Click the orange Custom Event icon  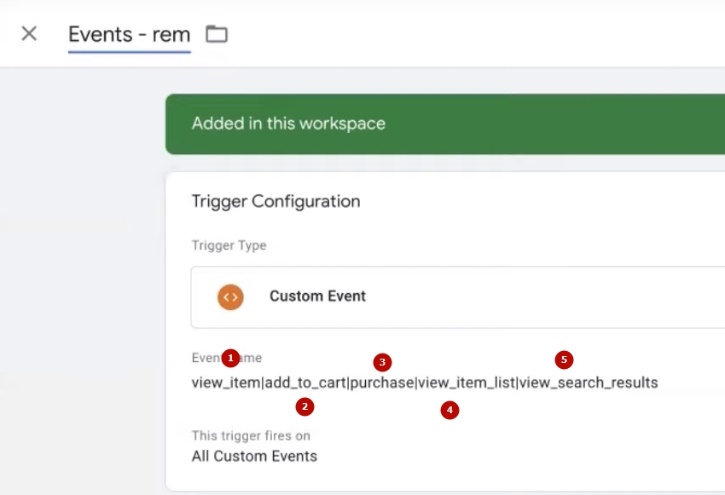pos(230,296)
